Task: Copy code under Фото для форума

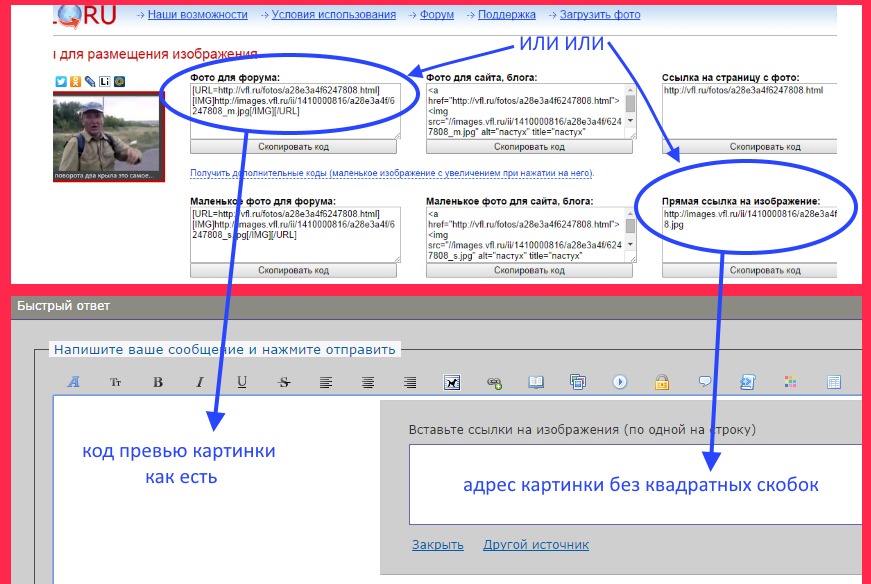Action: pyautogui.click(x=293, y=147)
